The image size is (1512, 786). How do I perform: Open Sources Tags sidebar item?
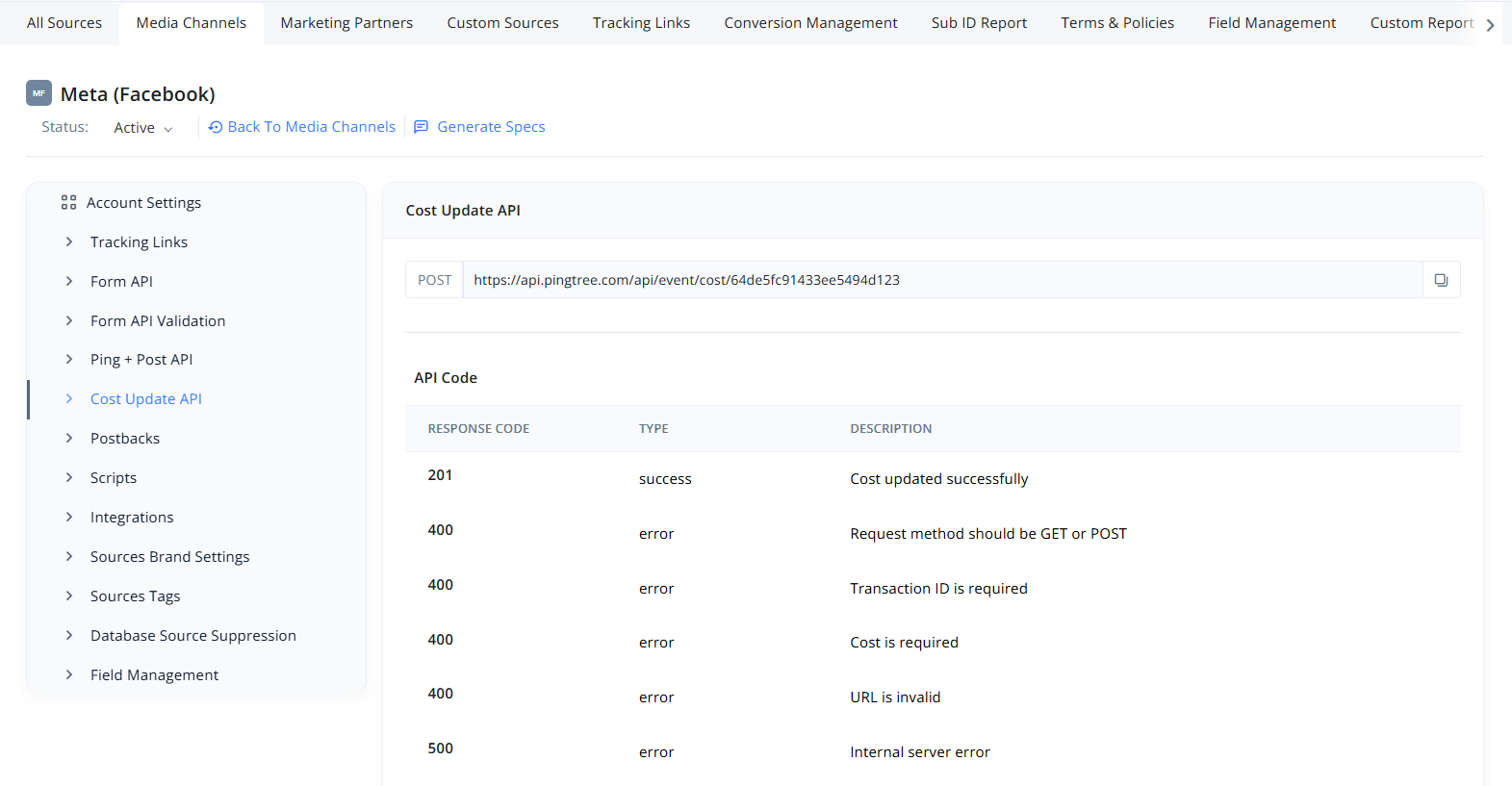[135, 596]
